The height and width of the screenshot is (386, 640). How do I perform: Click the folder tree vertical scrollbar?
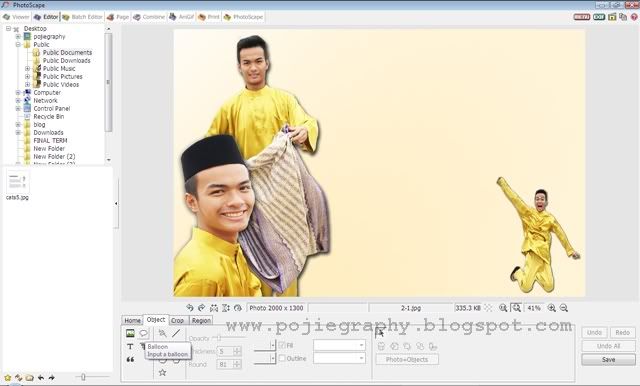[x=108, y=82]
